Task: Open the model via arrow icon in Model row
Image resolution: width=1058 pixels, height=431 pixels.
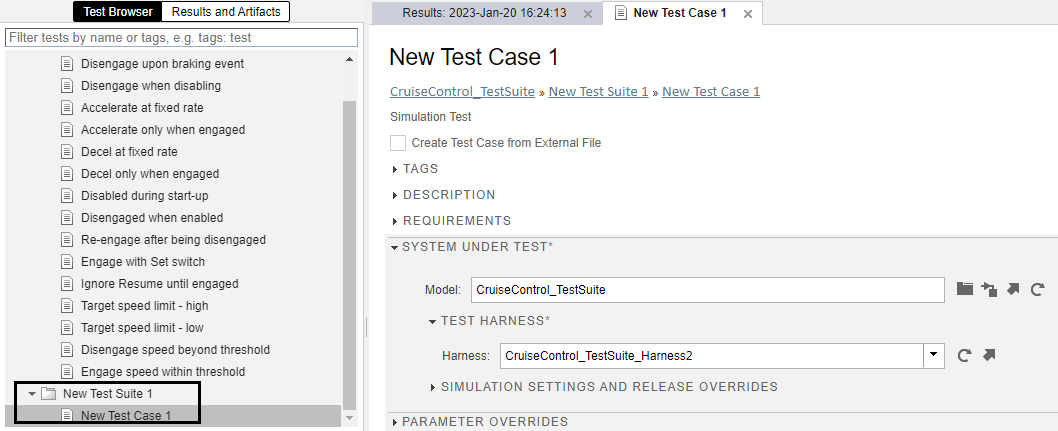Action: (1013, 290)
